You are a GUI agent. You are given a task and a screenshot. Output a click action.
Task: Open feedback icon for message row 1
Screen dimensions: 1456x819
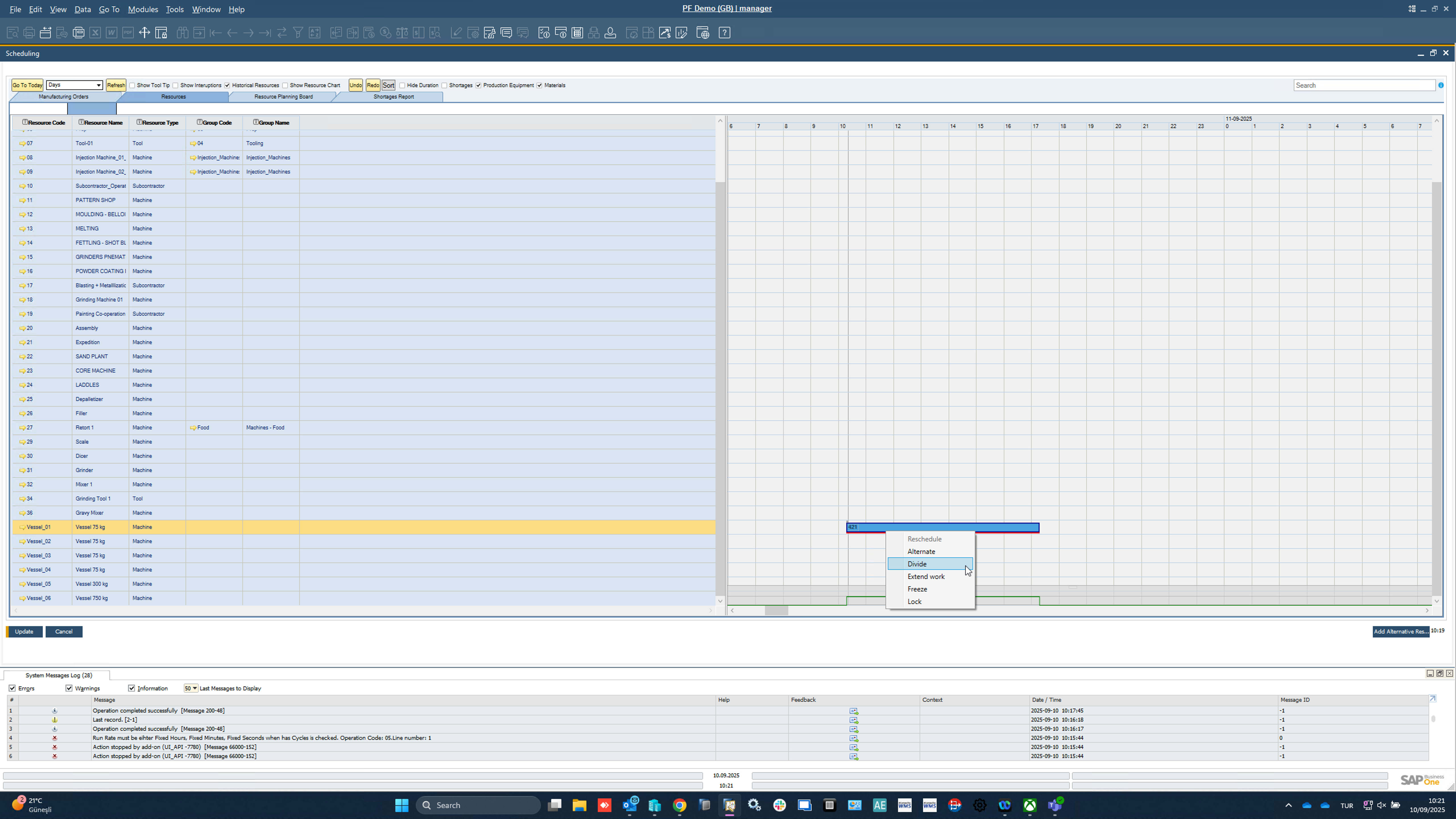coord(853,711)
